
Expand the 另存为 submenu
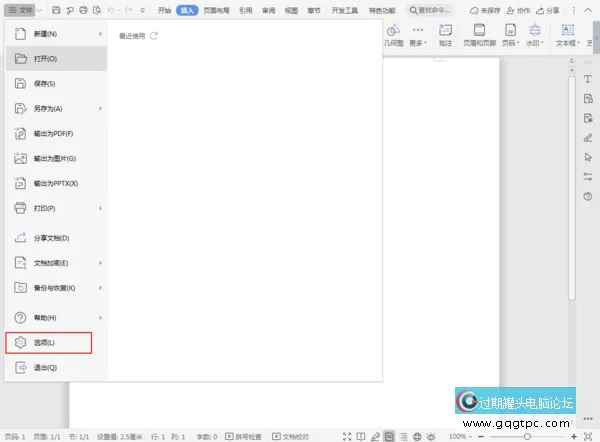click(101, 108)
